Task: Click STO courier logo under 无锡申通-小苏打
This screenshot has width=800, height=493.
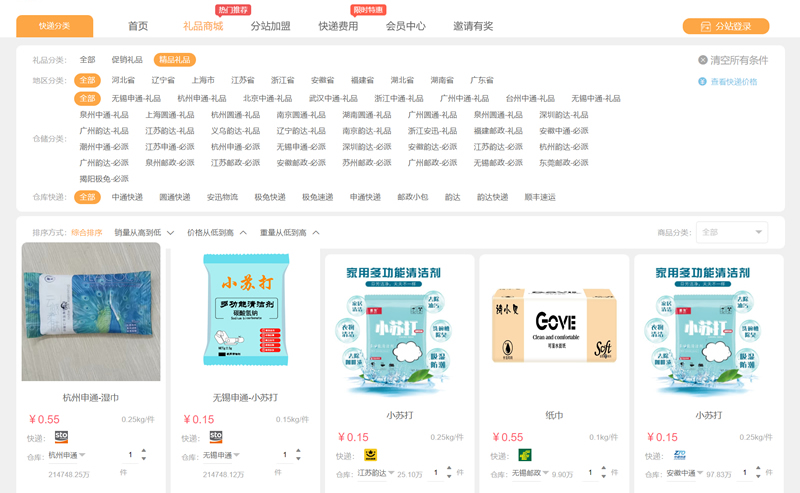Action: pos(216,437)
